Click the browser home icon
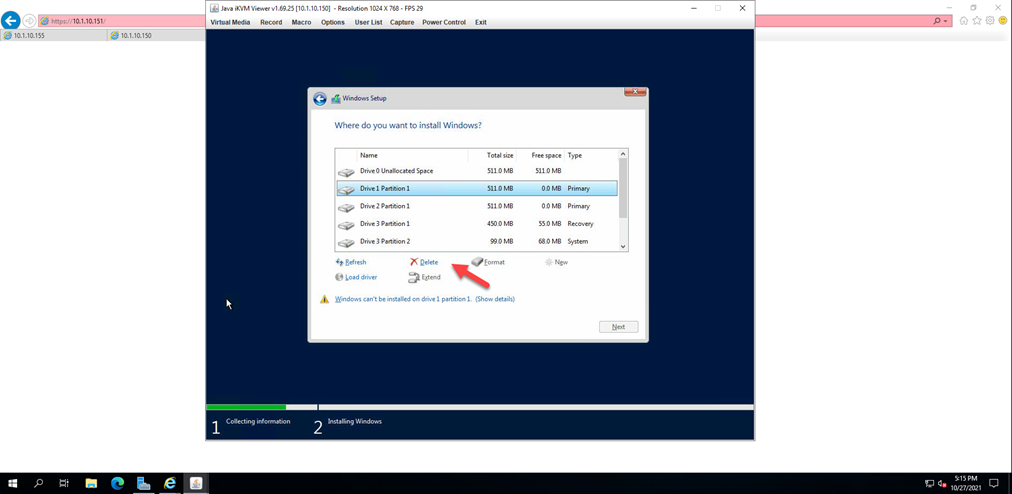Viewport: 1012px width, 494px height. [x=964, y=21]
